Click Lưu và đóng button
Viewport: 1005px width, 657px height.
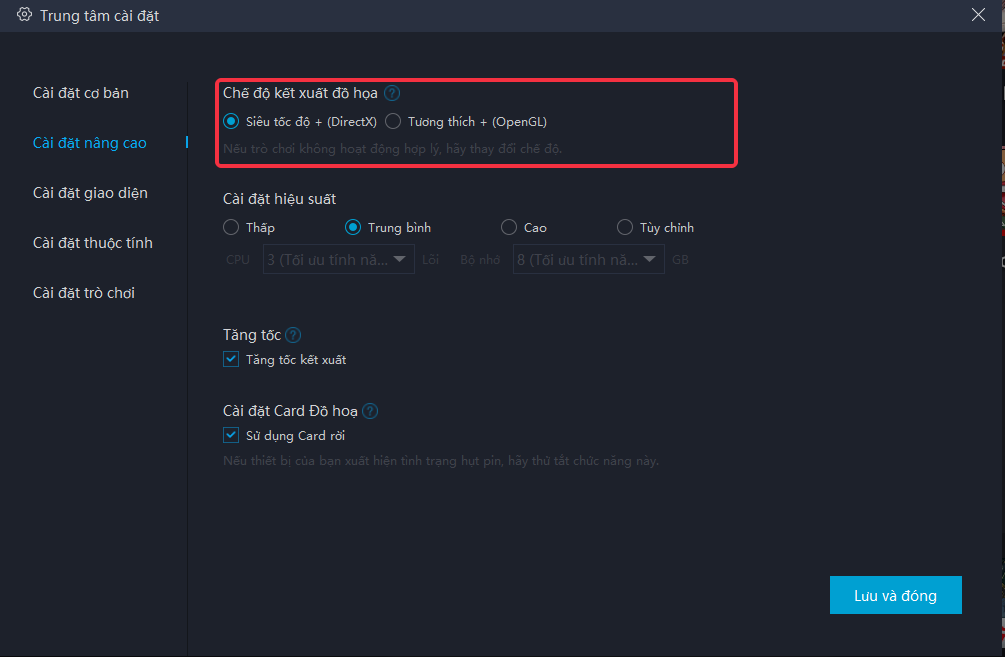click(895, 595)
